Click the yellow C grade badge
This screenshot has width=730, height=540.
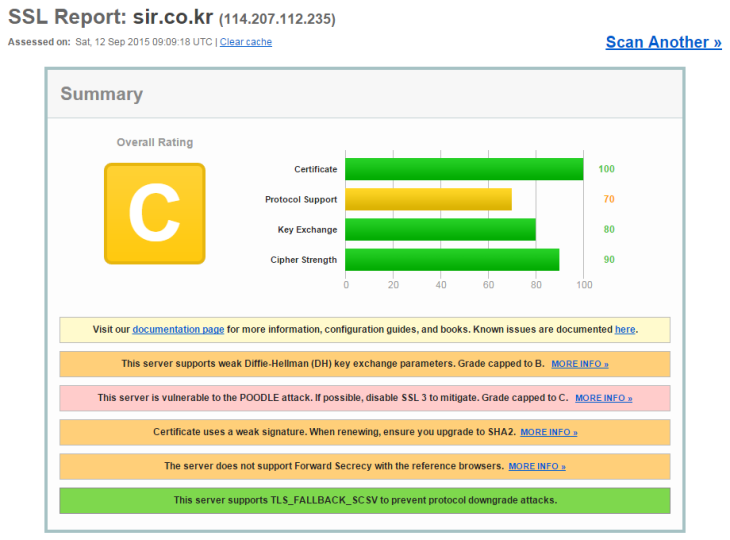(154, 213)
